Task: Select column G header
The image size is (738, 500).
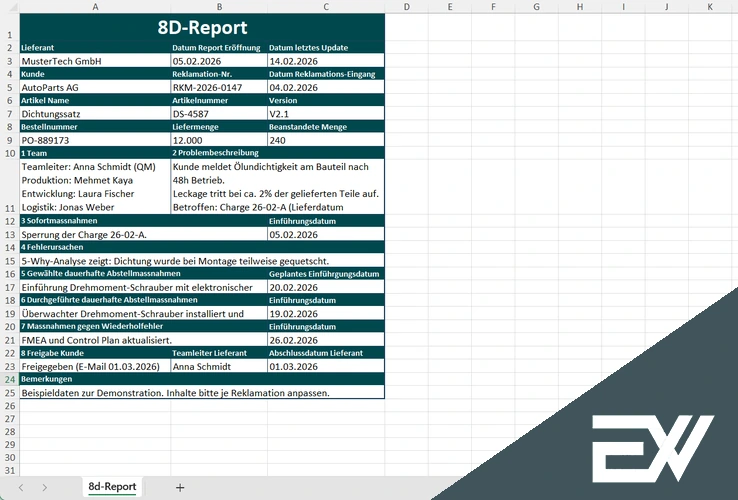Action: pyautogui.click(x=536, y=7)
